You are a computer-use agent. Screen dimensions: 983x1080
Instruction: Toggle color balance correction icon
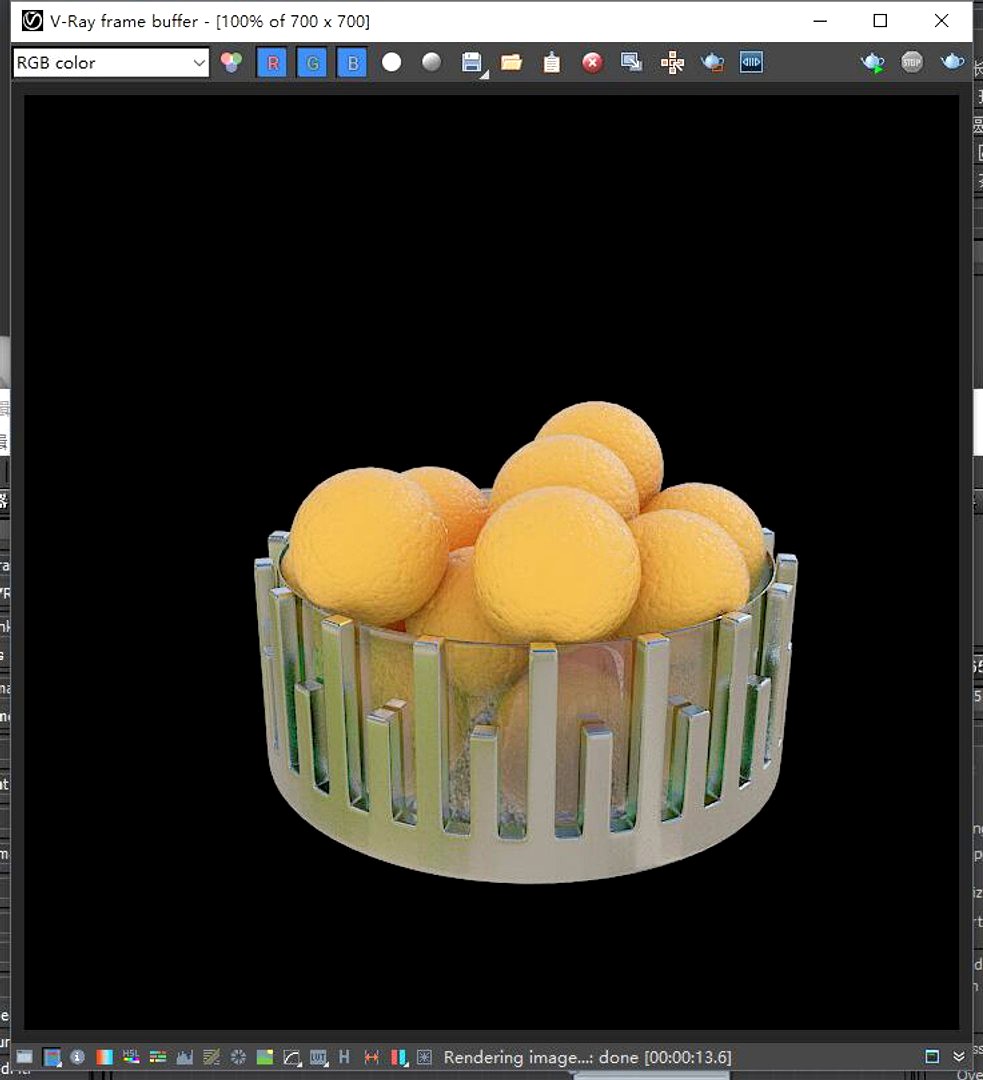(x=158, y=1057)
